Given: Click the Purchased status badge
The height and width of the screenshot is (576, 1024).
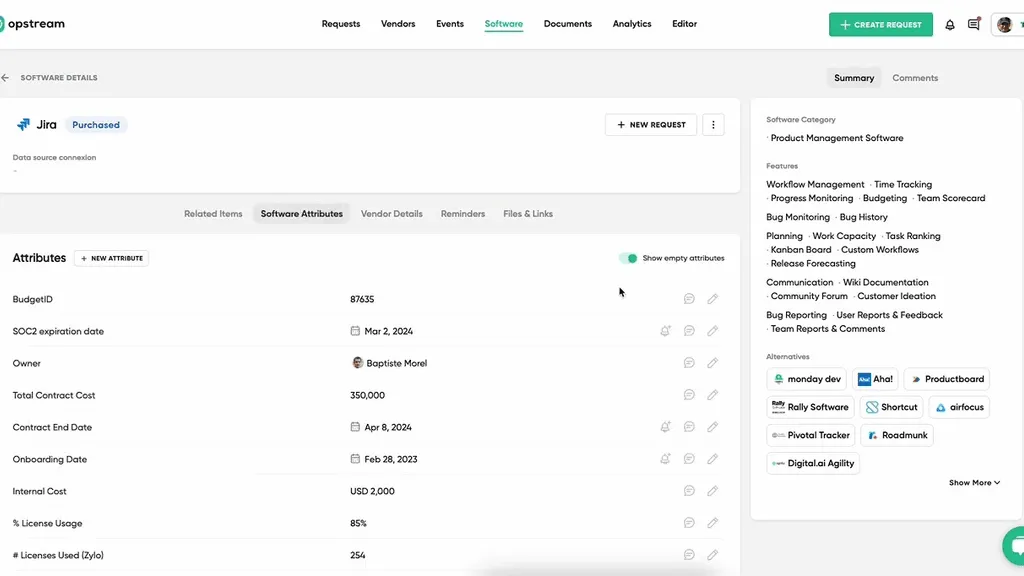Looking at the screenshot, I should 96,125.
